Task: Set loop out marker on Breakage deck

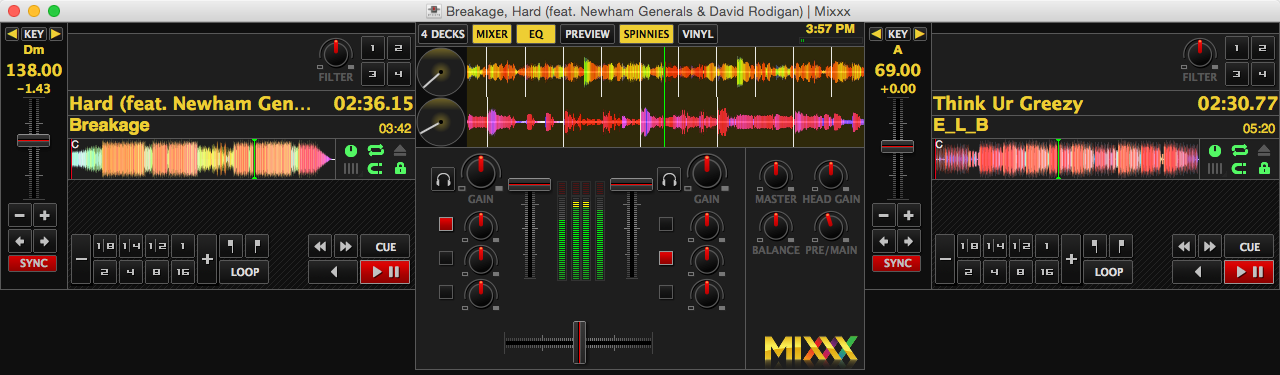Action: pyautogui.click(x=257, y=246)
